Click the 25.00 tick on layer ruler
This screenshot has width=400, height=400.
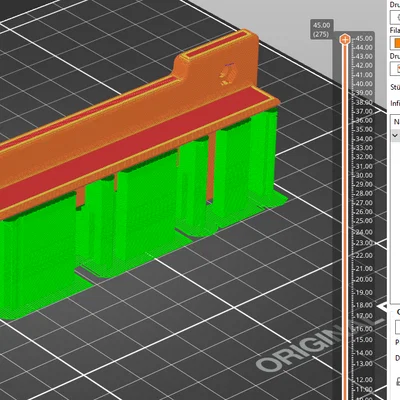363,221
